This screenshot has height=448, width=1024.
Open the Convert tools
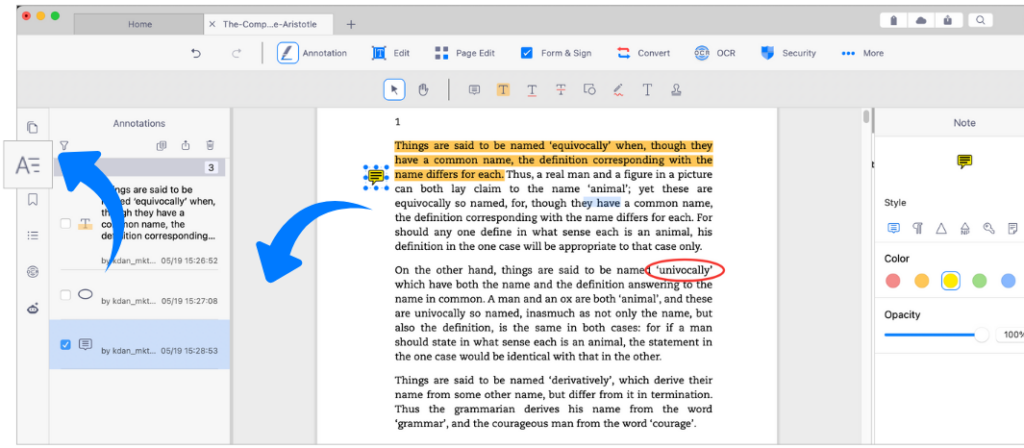click(x=643, y=54)
